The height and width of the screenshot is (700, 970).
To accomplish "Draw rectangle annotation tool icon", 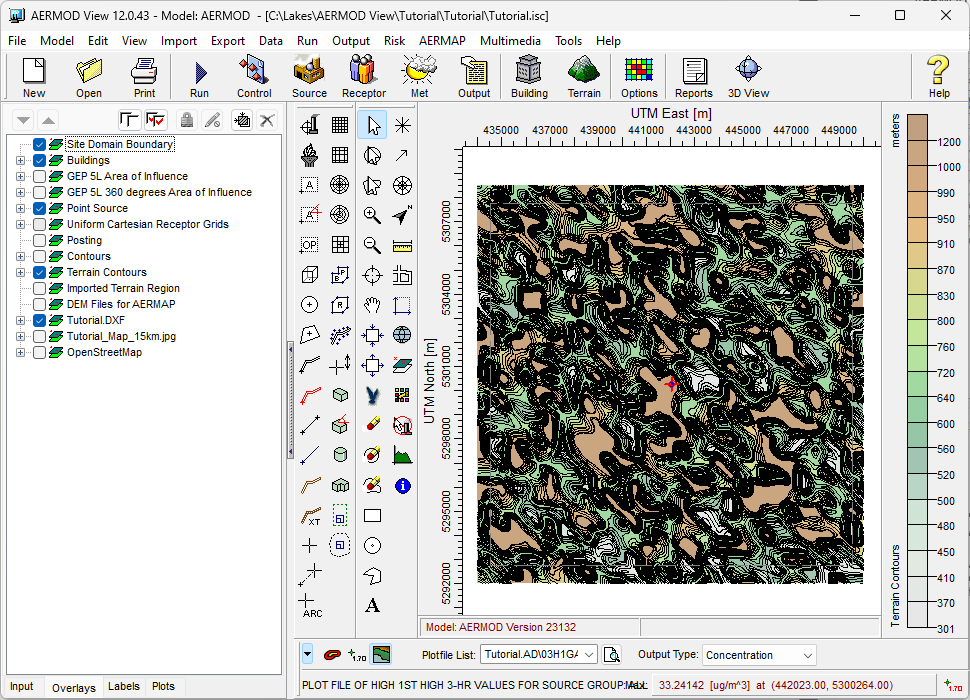I will point(372,516).
